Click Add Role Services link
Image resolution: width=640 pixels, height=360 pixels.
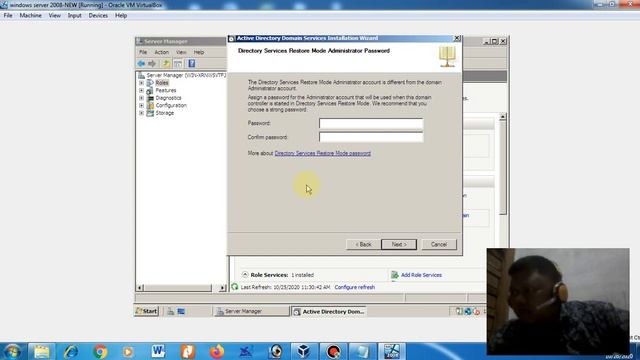[421, 275]
